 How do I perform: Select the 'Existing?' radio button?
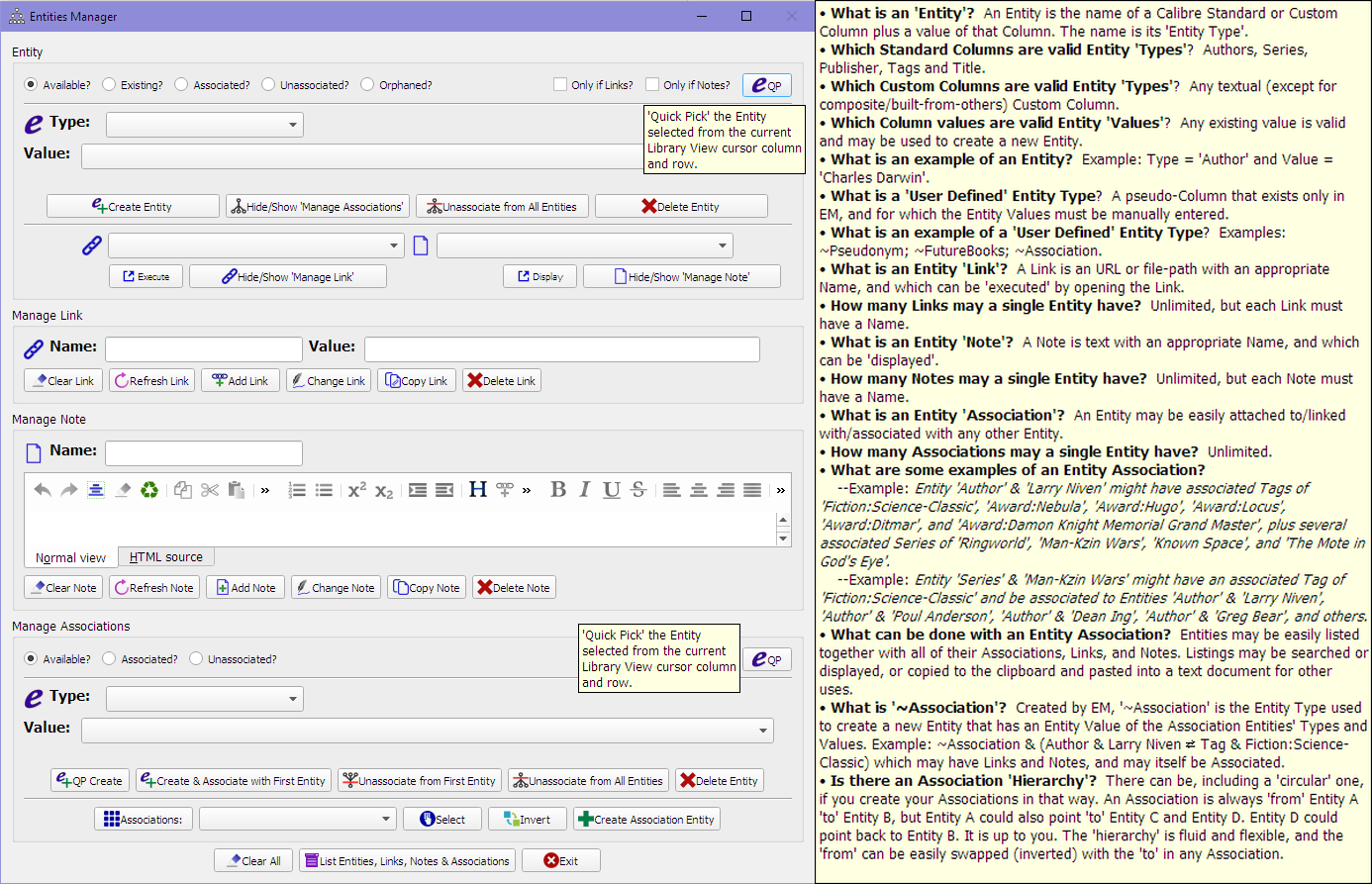[x=109, y=85]
